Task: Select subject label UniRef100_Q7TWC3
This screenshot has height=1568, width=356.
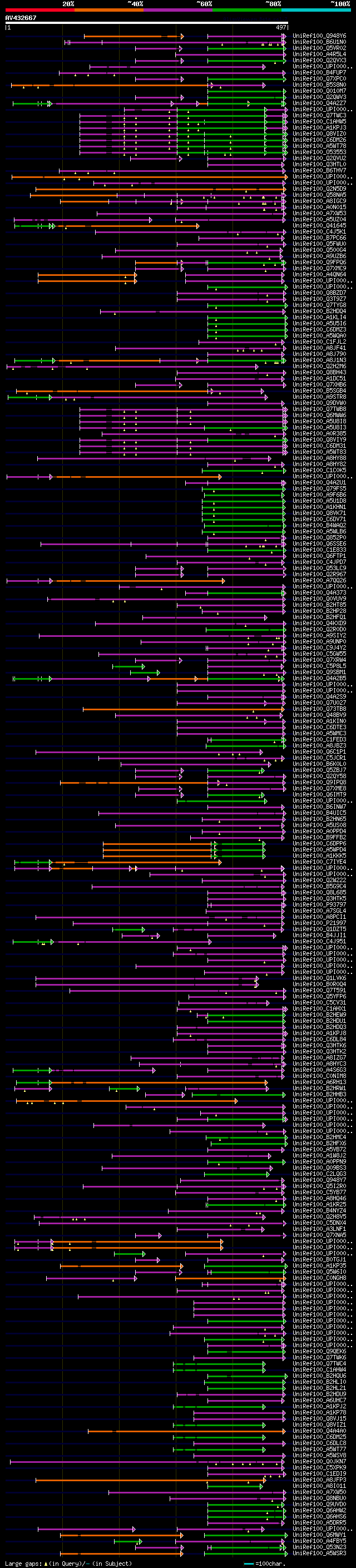Action: click(319, 115)
